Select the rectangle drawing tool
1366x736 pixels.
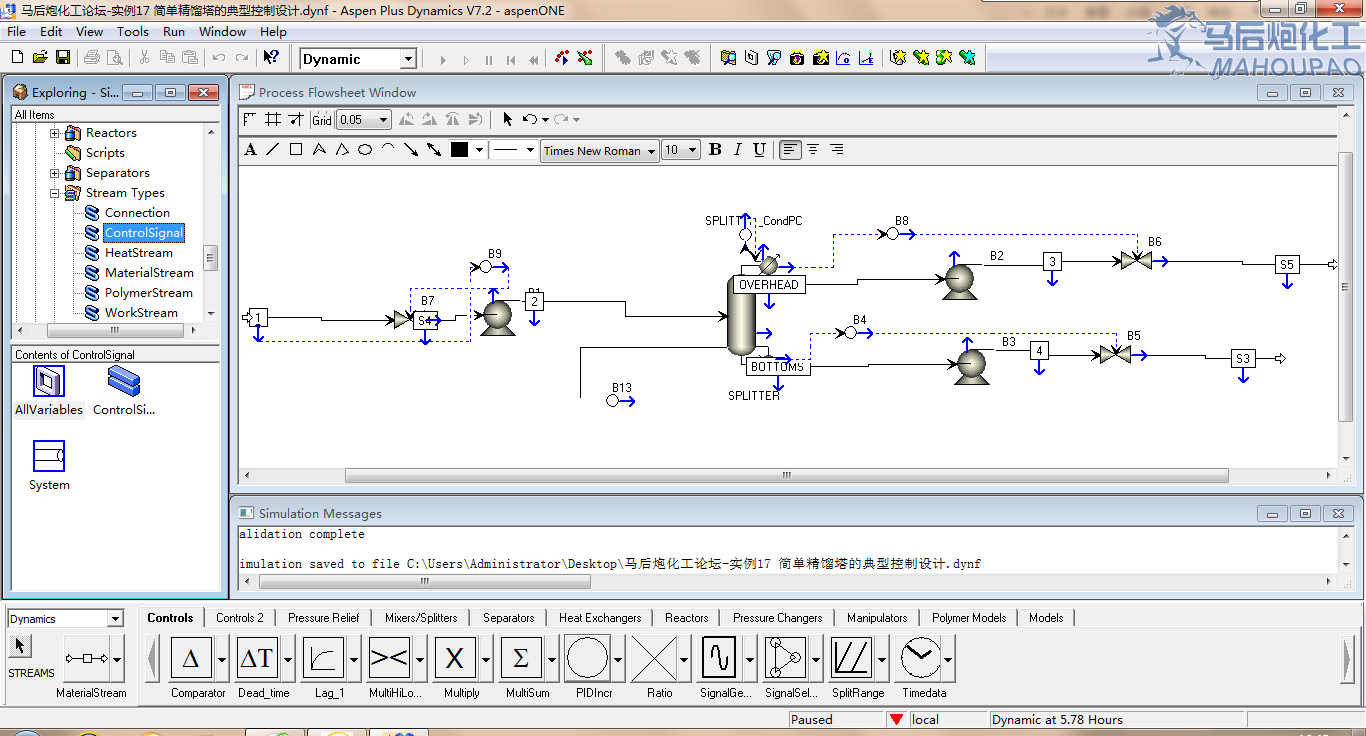[296, 150]
